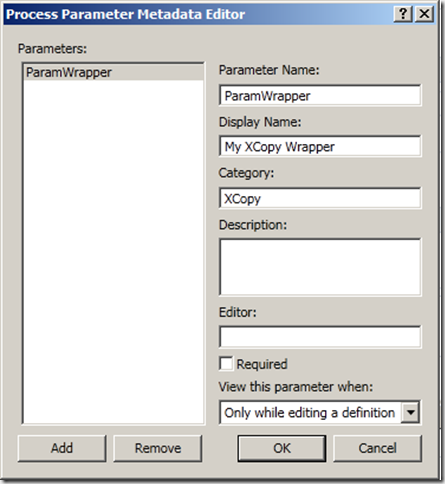Click the Category field containing XCopy

(320, 198)
